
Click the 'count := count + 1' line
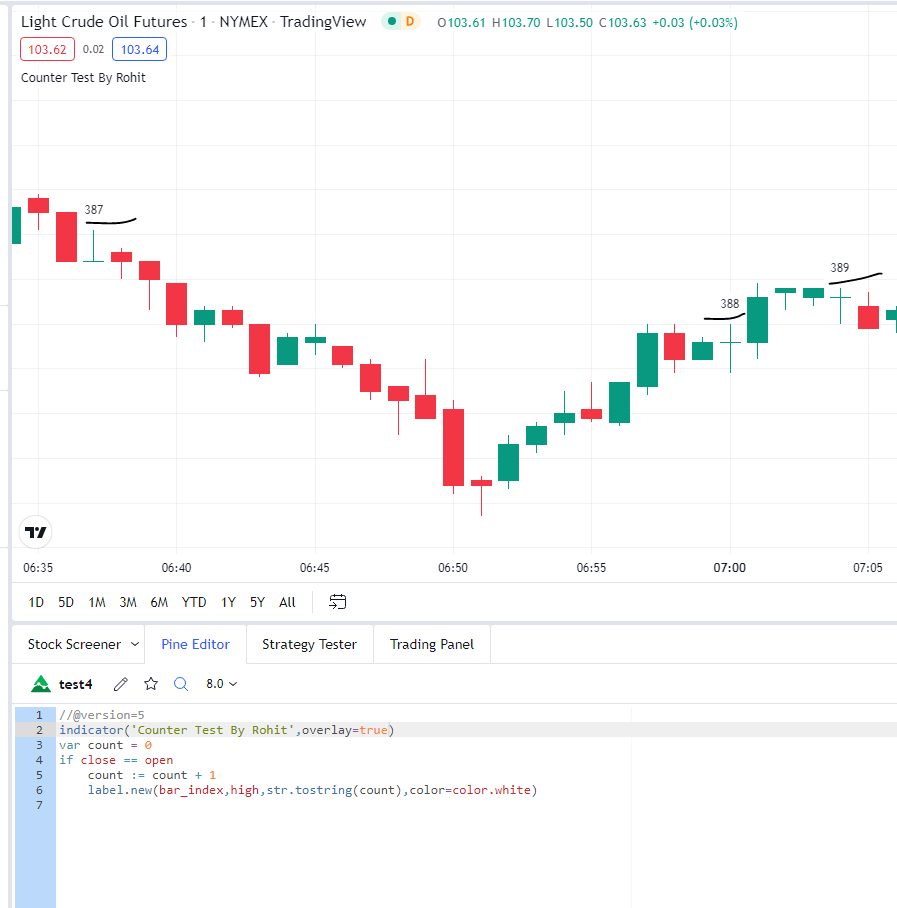(152, 775)
